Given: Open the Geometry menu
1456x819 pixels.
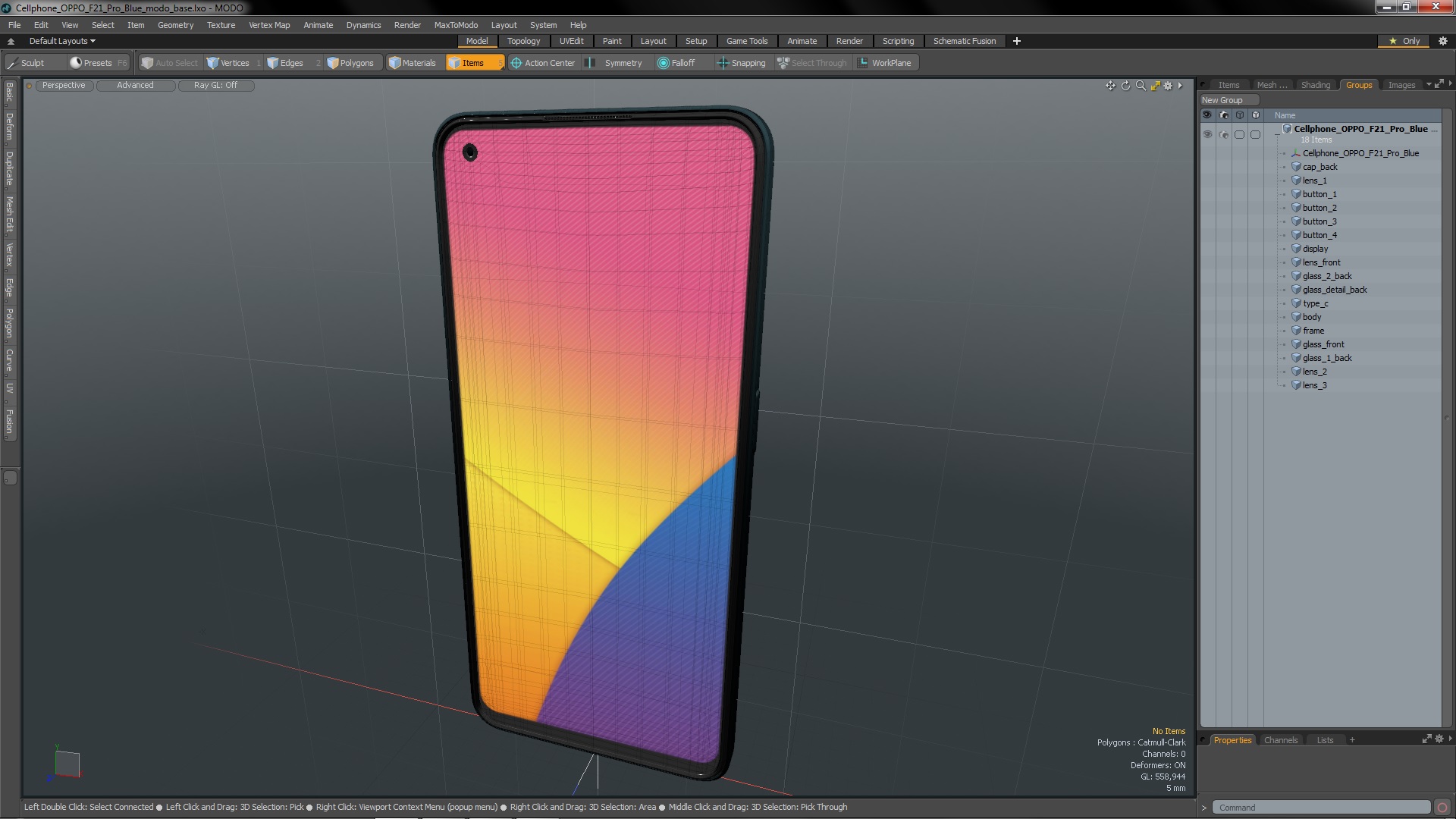Looking at the screenshot, I should (x=175, y=25).
